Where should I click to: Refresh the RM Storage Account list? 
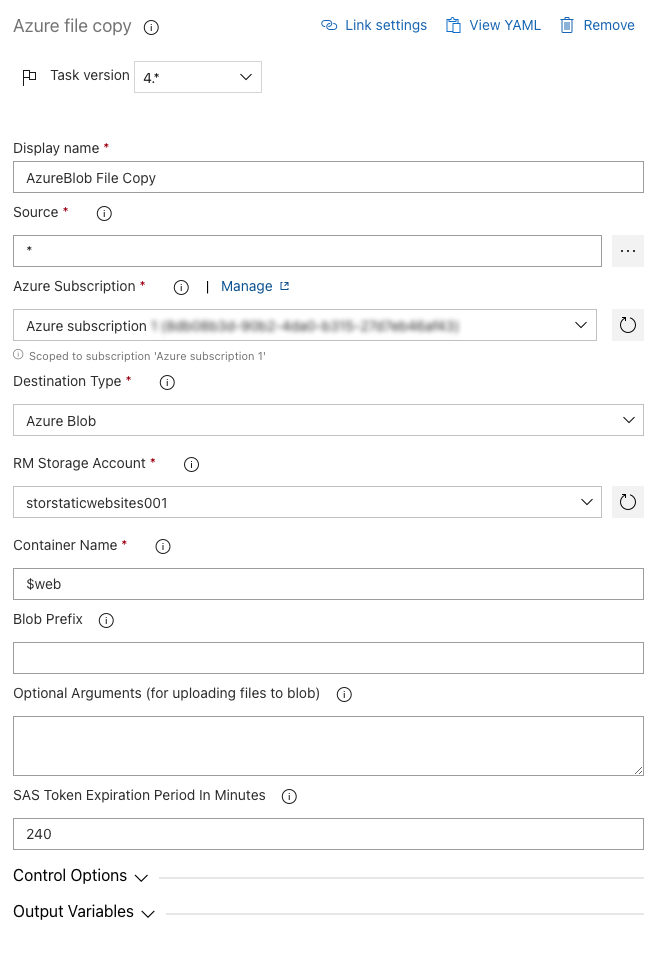[x=627, y=502]
